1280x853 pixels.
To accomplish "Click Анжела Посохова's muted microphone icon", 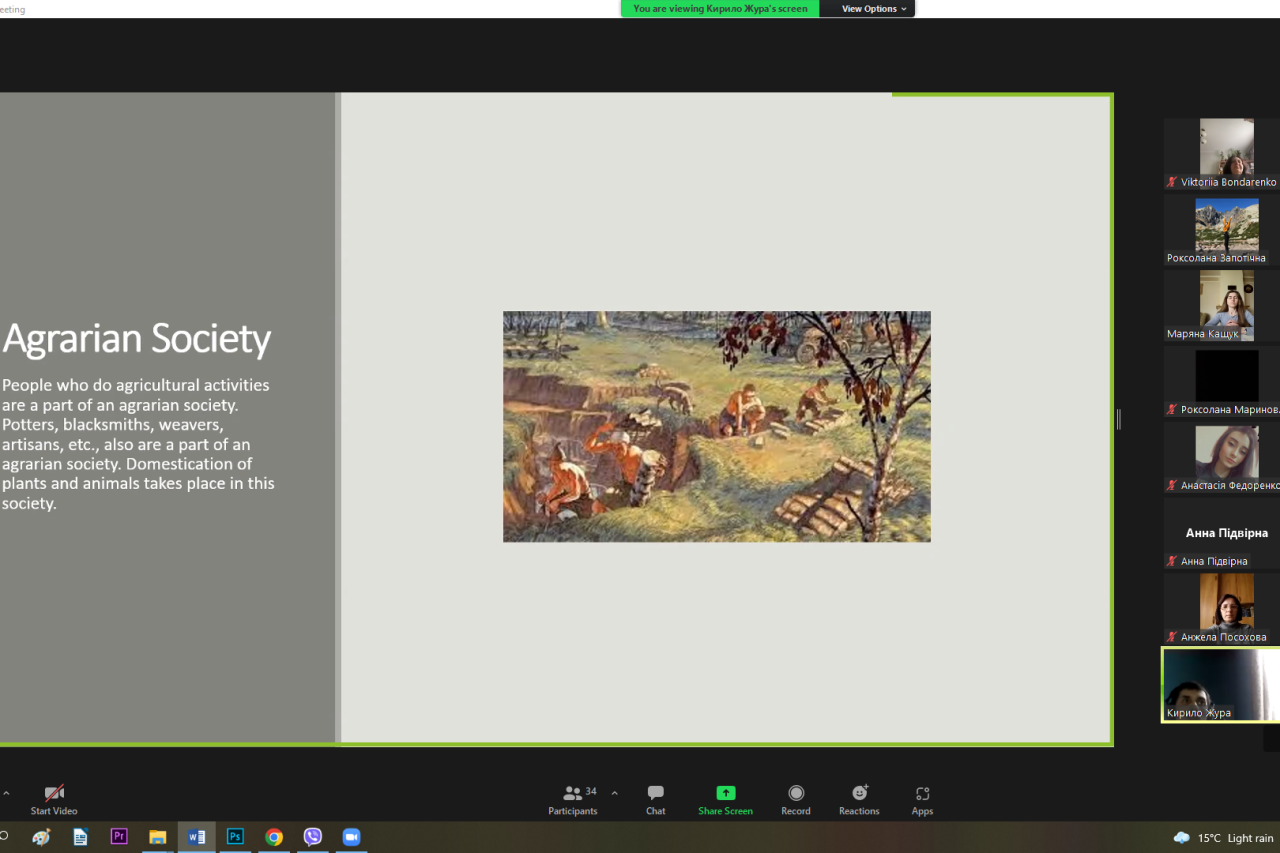I will pyautogui.click(x=1172, y=637).
